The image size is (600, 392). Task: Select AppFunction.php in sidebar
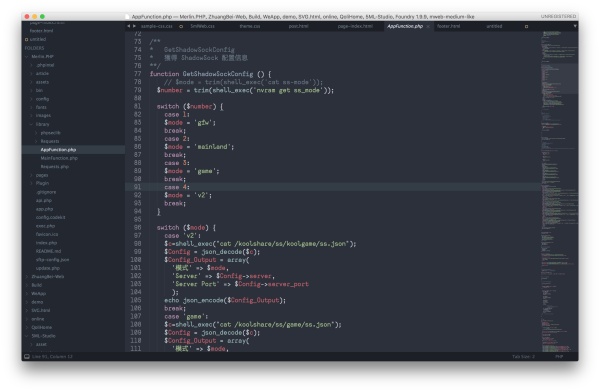tap(58, 150)
